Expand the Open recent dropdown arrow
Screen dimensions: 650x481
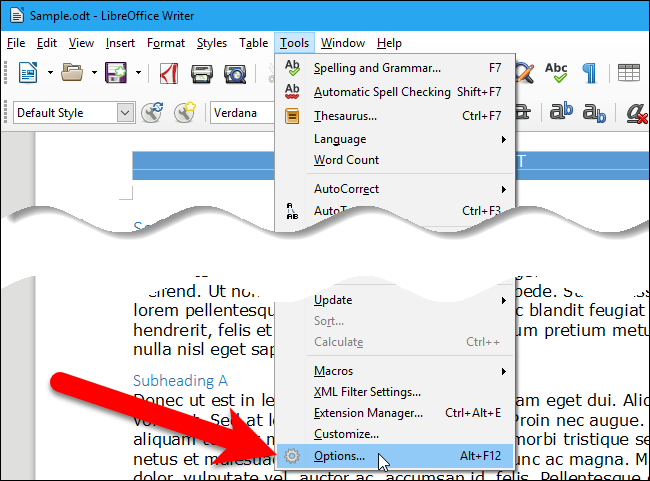95,73
